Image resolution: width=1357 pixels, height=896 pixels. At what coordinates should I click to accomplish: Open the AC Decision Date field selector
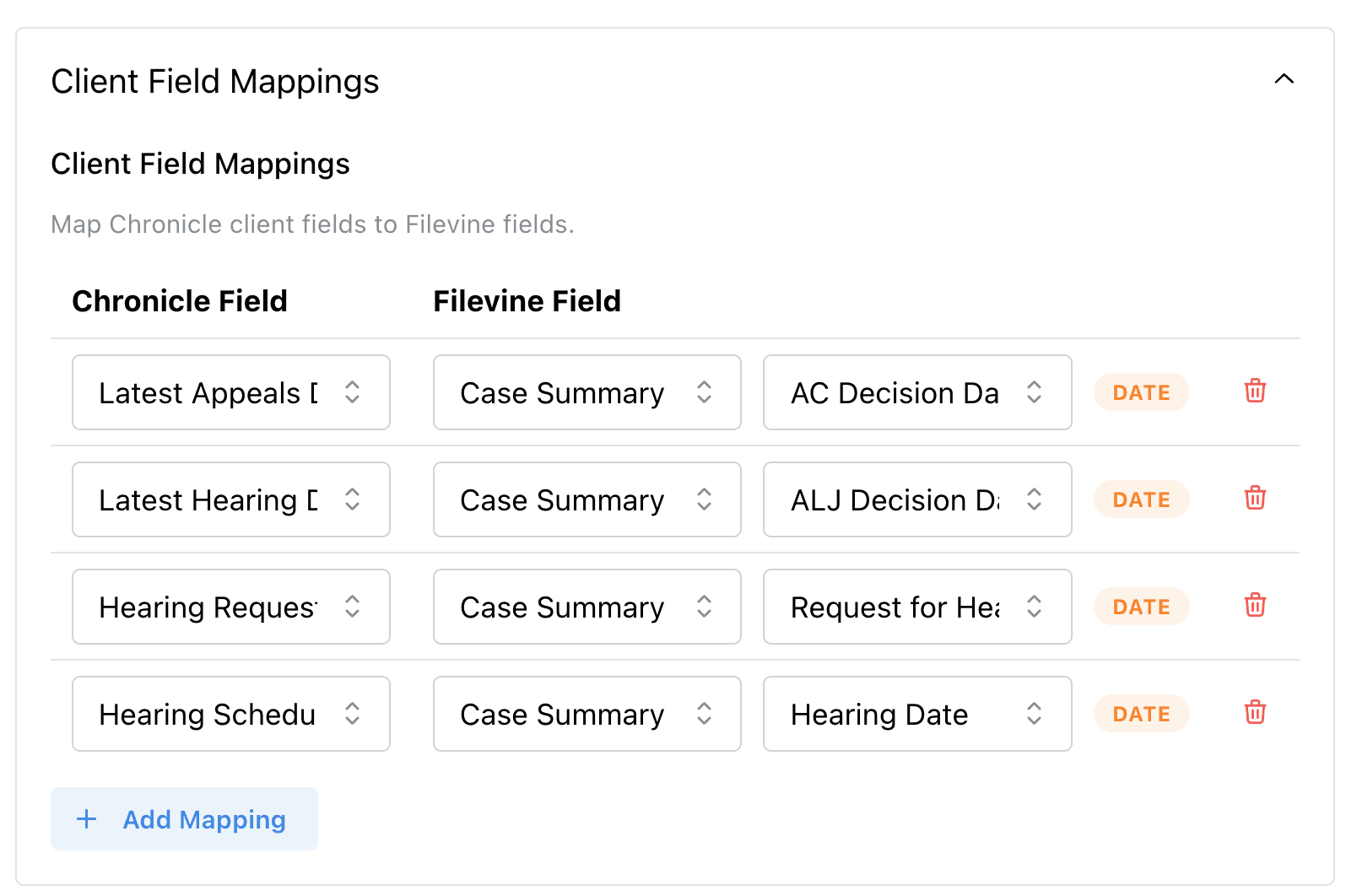[x=916, y=392]
